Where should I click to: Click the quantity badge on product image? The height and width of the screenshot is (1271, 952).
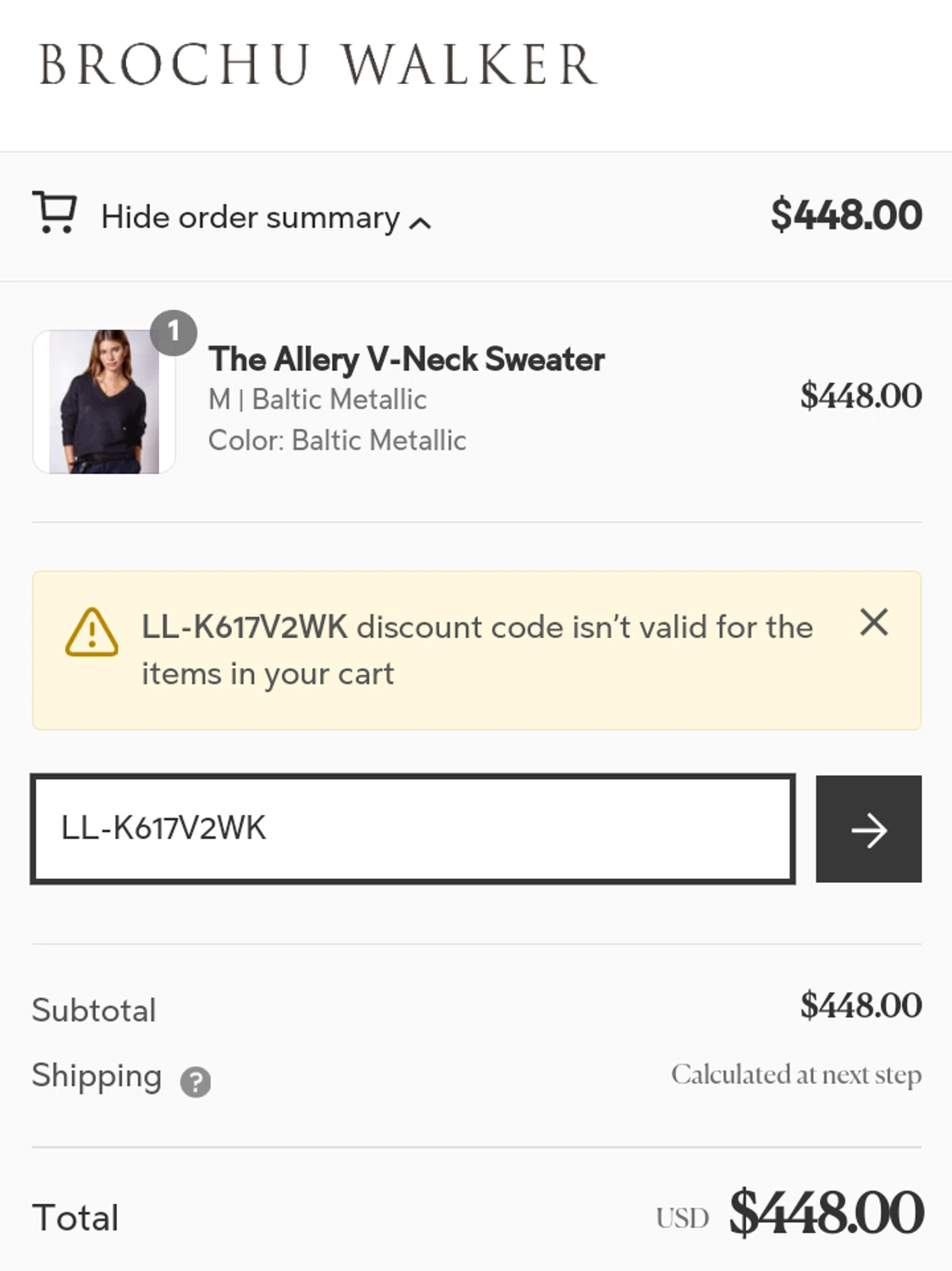[174, 332]
